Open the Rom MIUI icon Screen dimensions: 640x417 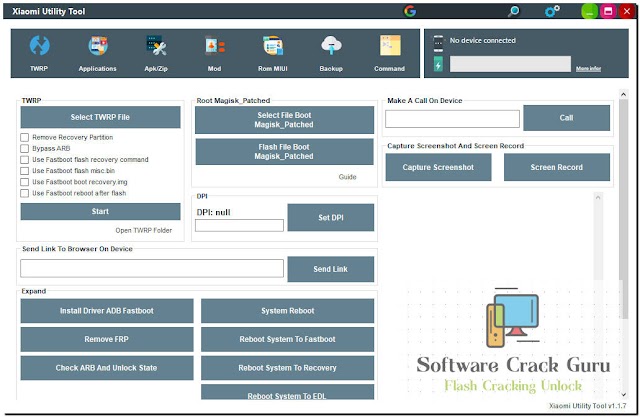273,46
